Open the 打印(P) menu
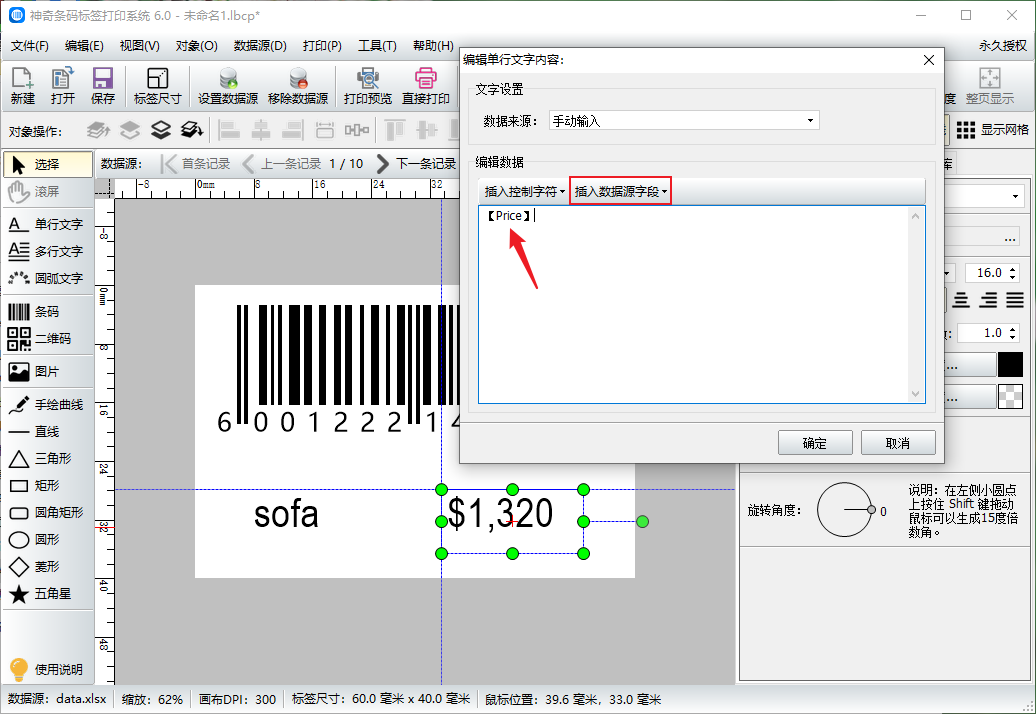The height and width of the screenshot is (714, 1036). point(322,46)
